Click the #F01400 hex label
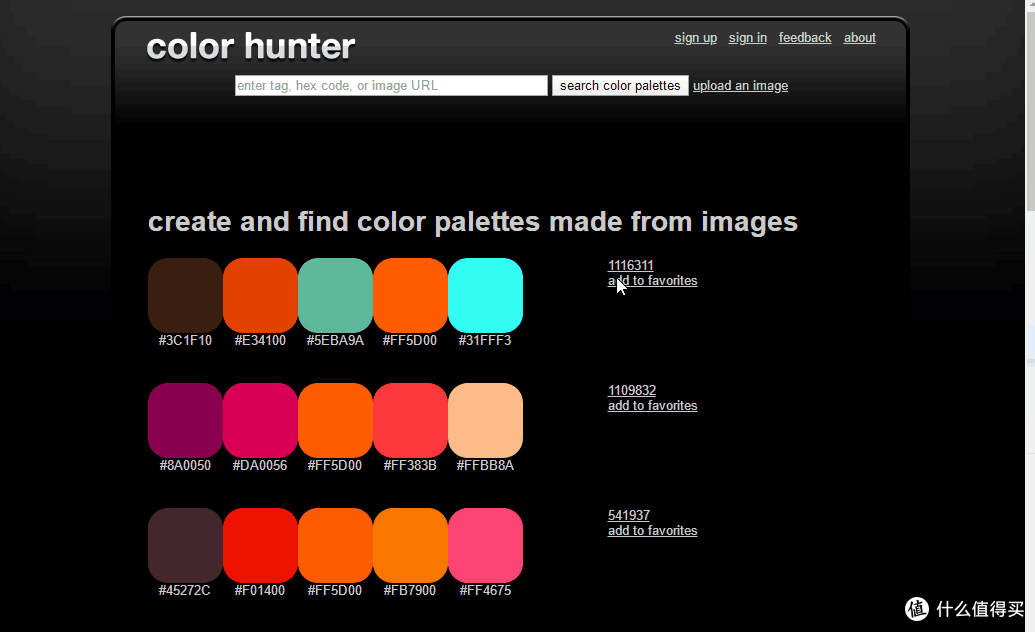This screenshot has height=632, width=1035. (259, 590)
